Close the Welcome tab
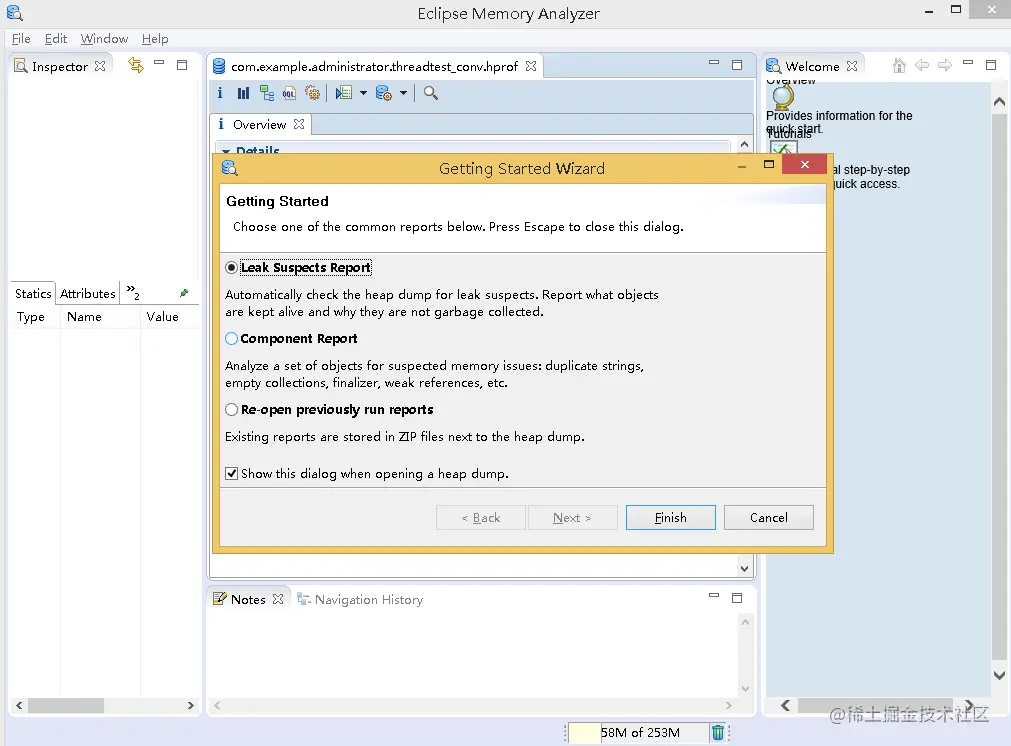The image size is (1011, 746). [x=852, y=66]
